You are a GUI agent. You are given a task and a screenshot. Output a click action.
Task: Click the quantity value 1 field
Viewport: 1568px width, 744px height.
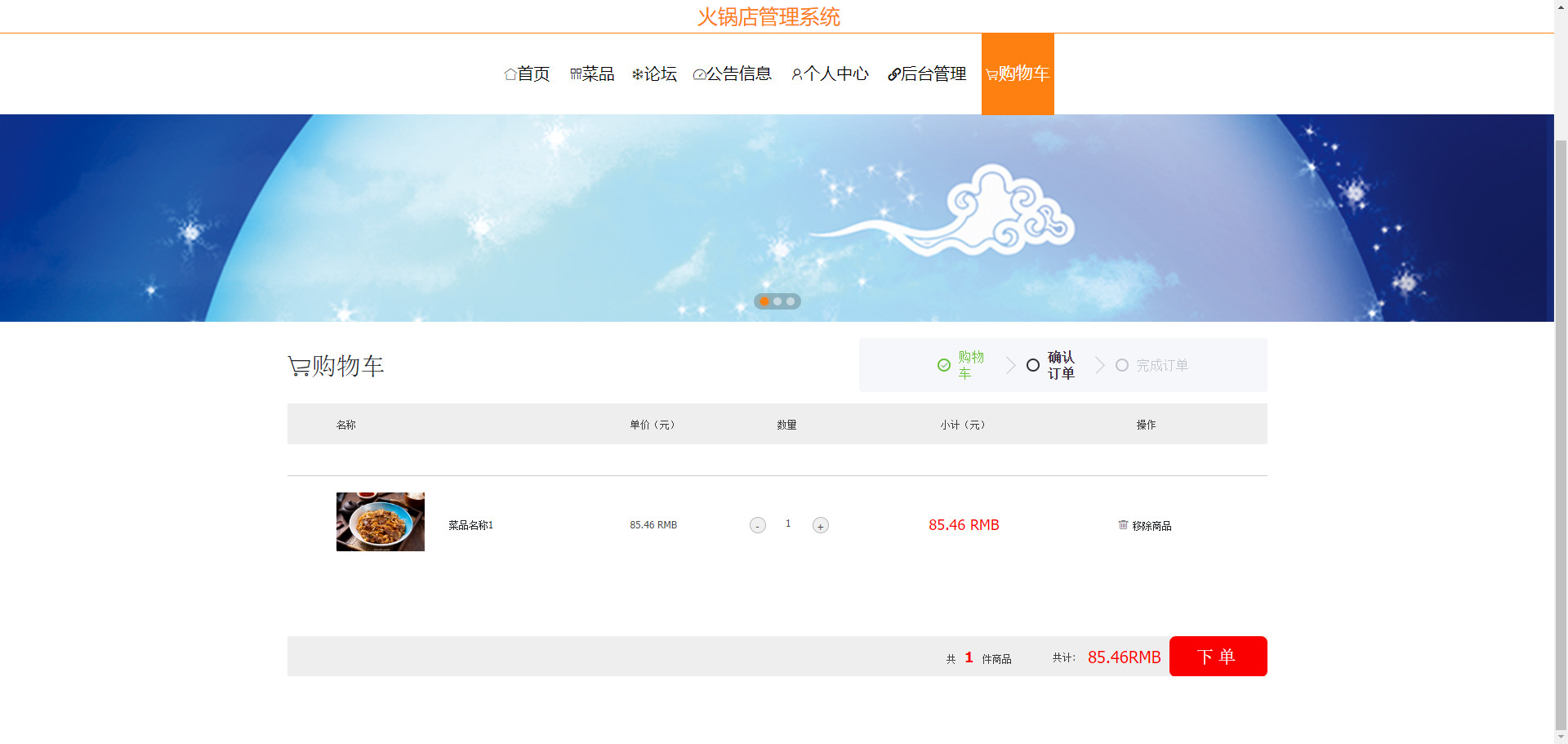788,523
